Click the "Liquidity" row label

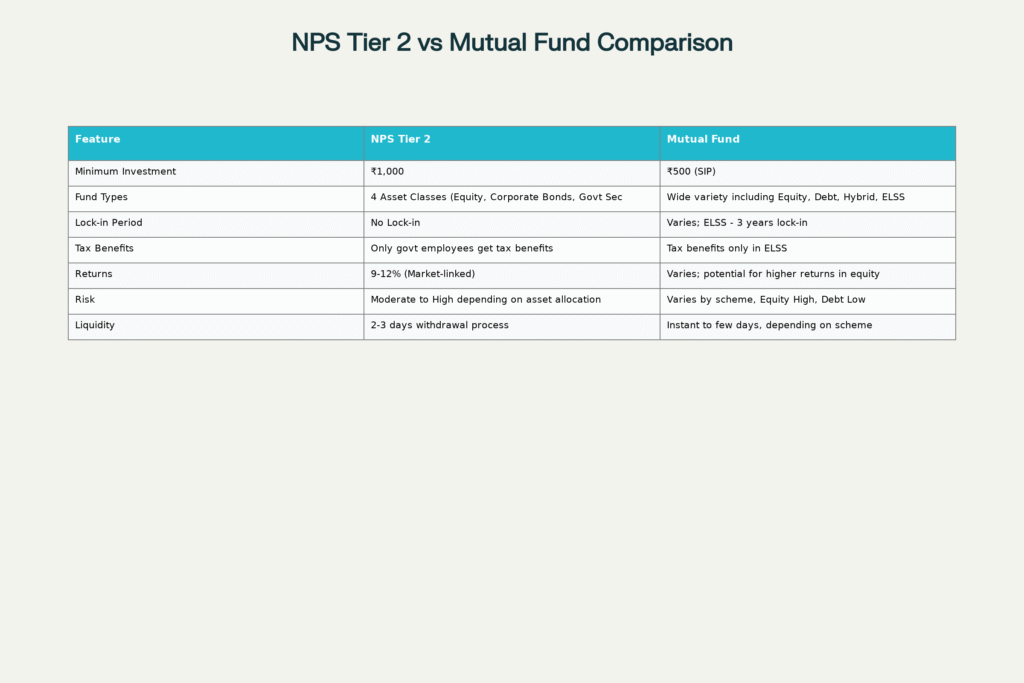point(95,325)
